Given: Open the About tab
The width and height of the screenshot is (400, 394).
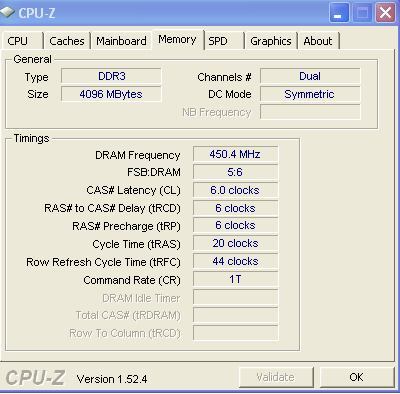Looking at the screenshot, I should [318, 41].
